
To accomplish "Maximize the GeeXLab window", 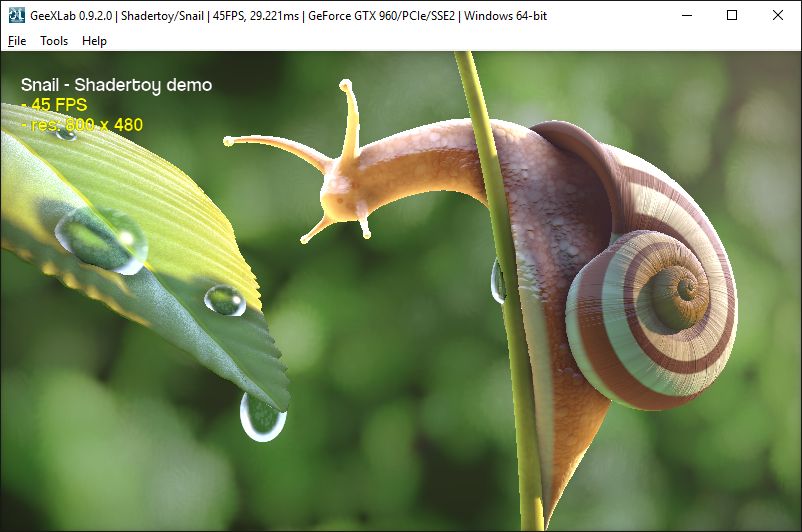I will pyautogui.click(x=732, y=15).
